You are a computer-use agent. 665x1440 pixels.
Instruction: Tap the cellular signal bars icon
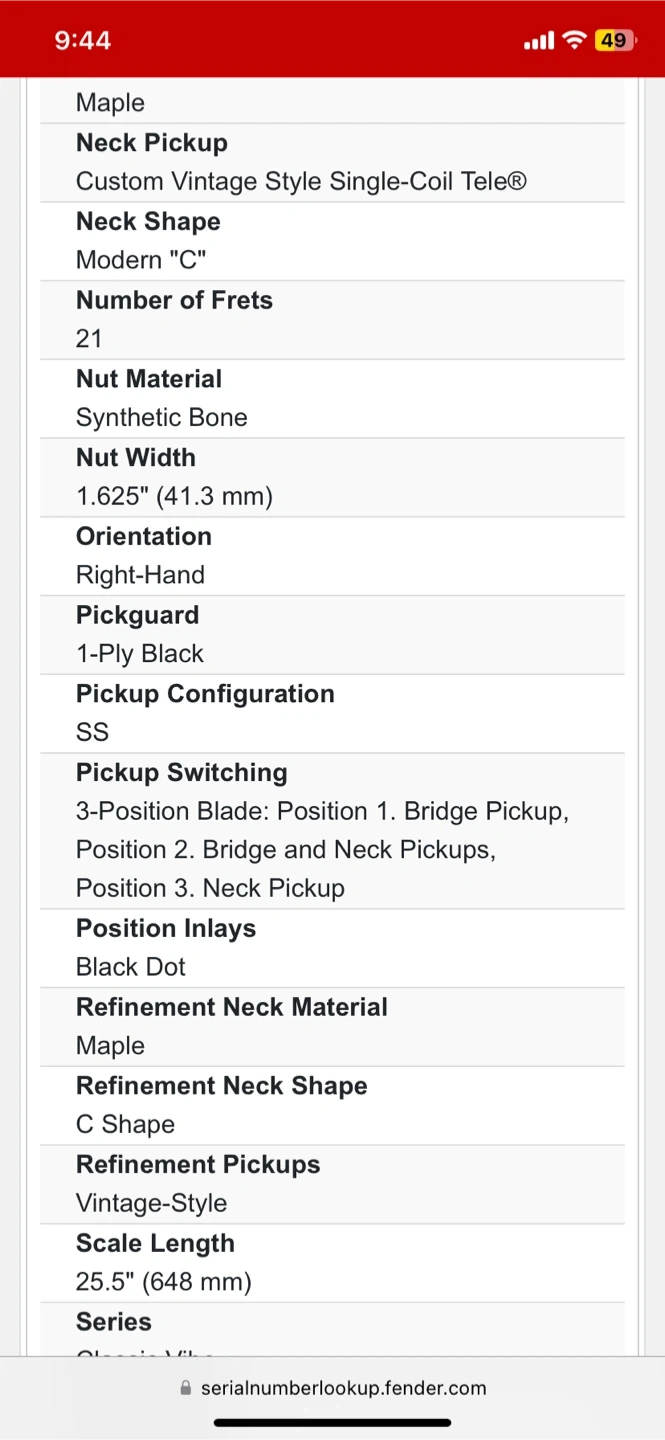[538, 41]
